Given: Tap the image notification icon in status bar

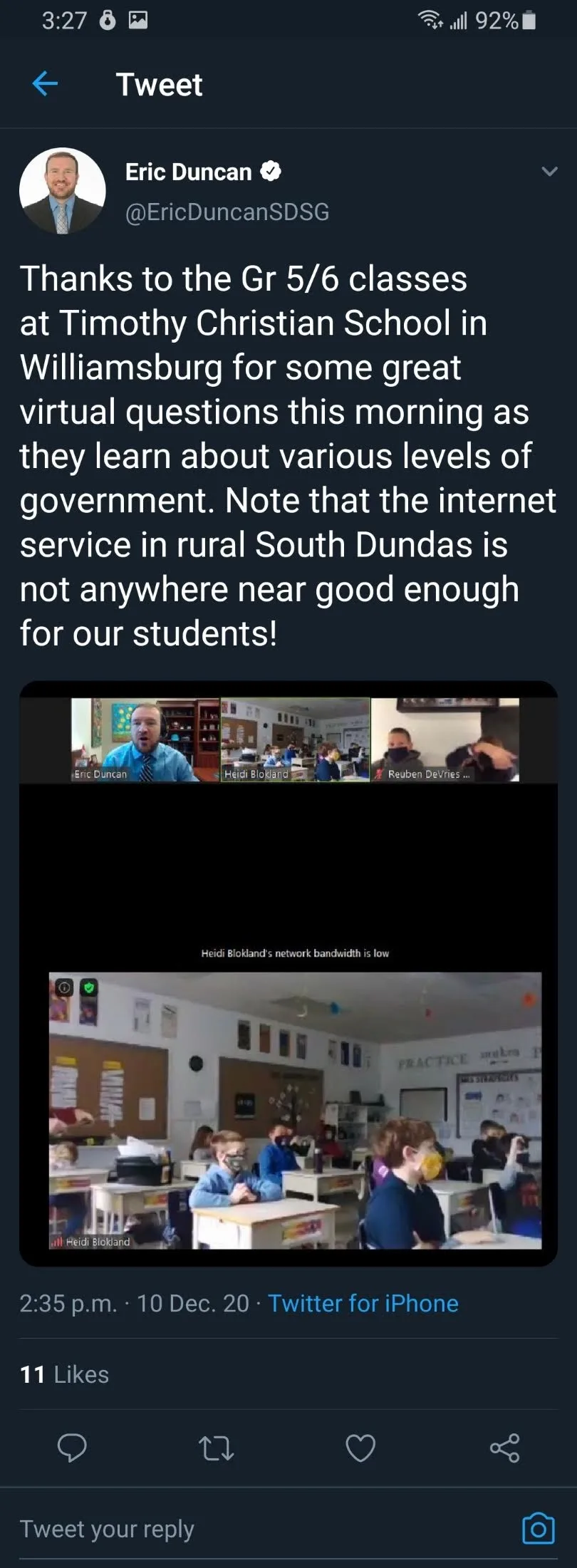Looking at the screenshot, I should pos(137,21).
